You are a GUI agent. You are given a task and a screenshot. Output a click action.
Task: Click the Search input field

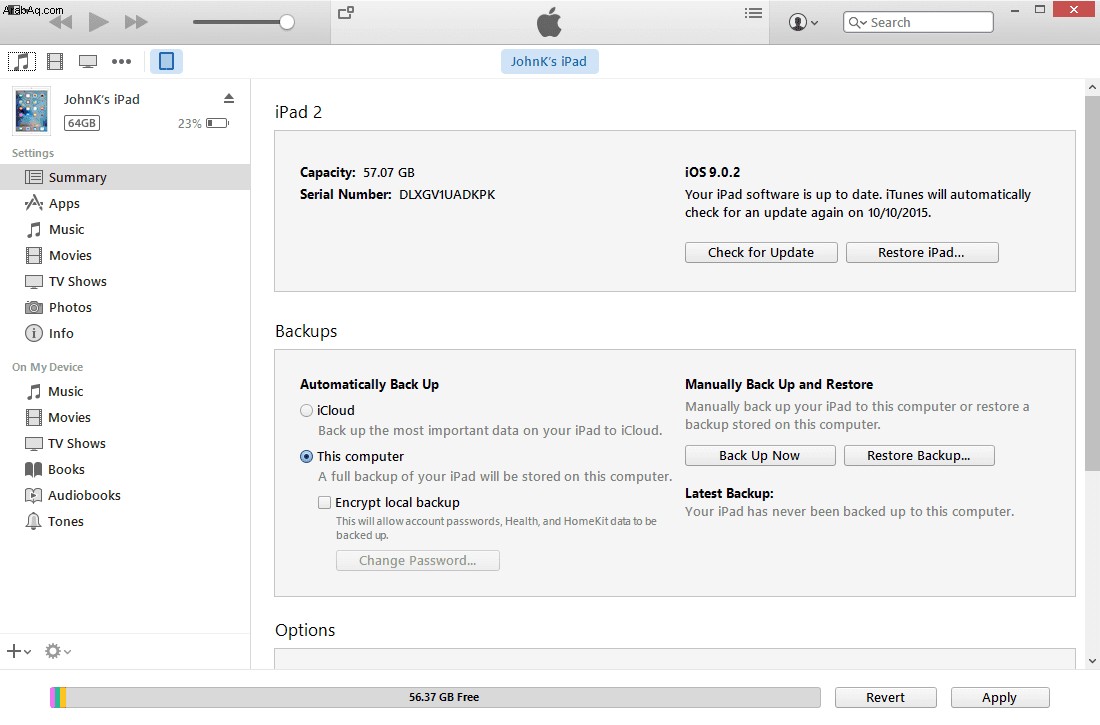click(918, 22)
